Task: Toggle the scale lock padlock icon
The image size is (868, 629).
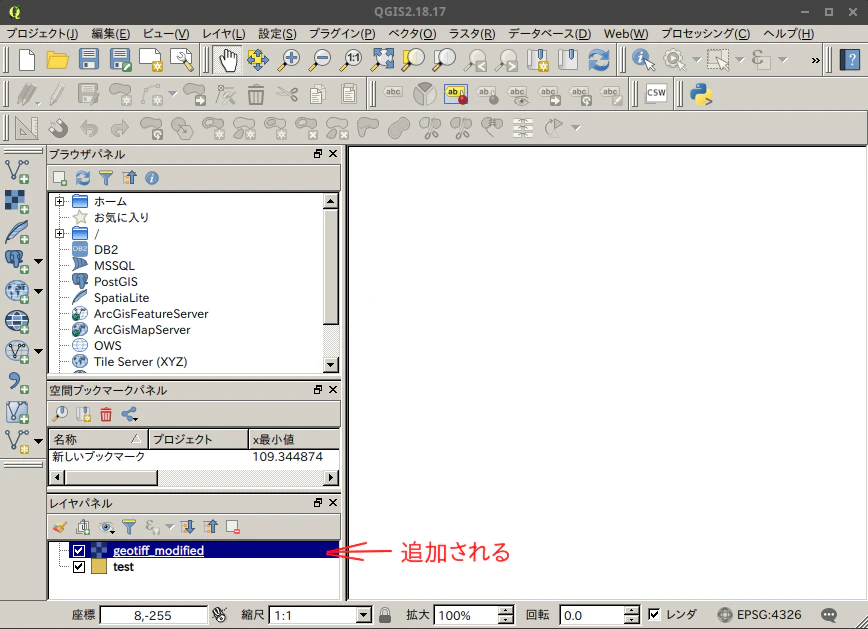Action: (x=385, y=615)
